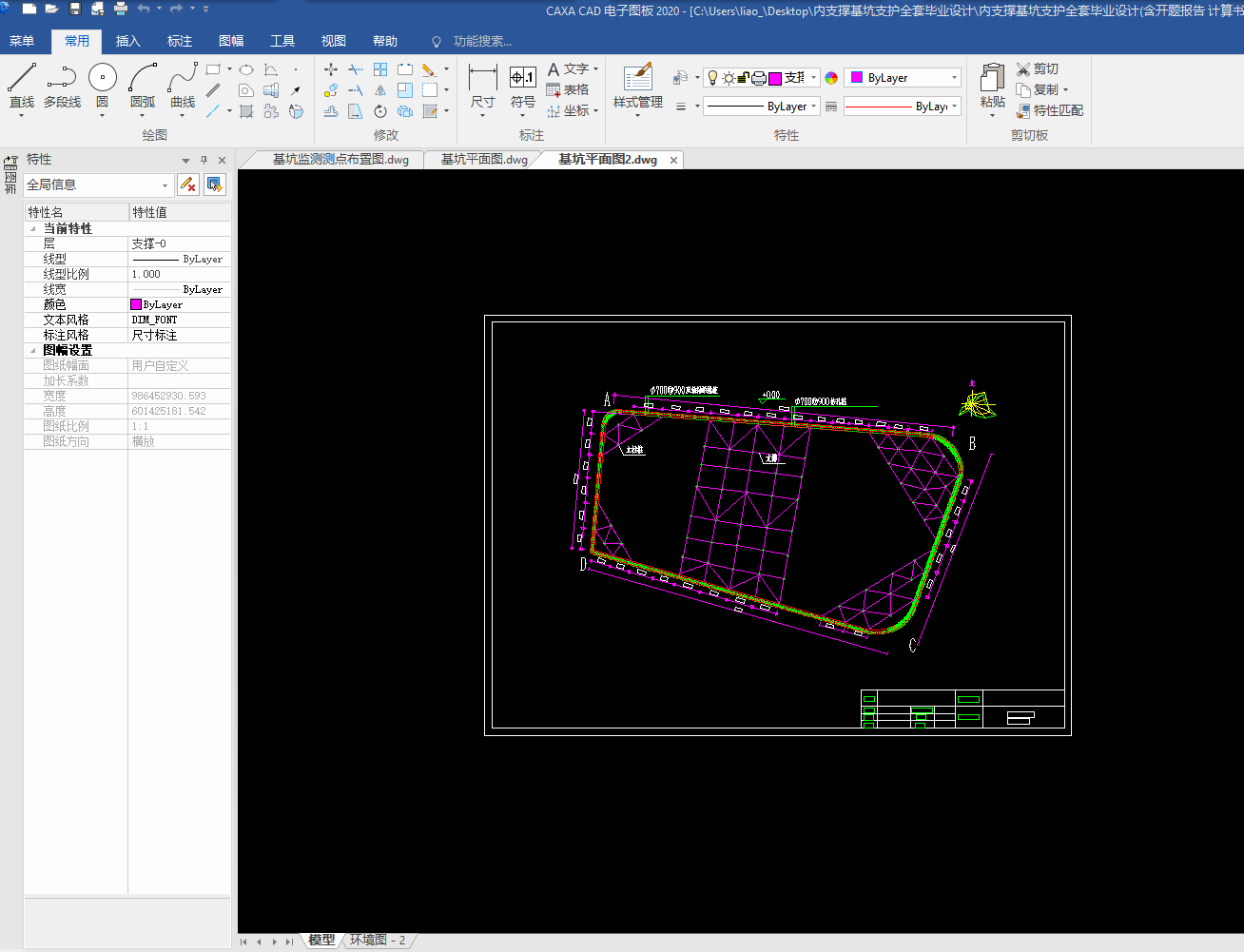
Task: Toggle quick select button in 特性 panel
Action: pos(215,185)
